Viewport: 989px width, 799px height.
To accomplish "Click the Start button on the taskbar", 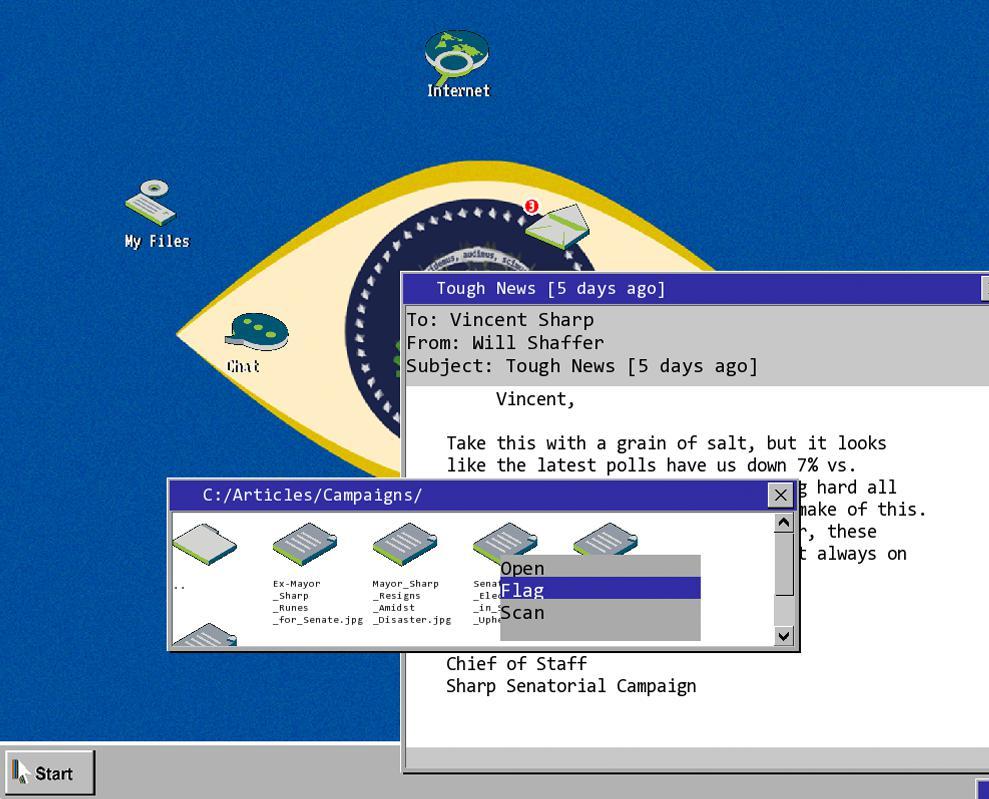I will click(50, 773).
